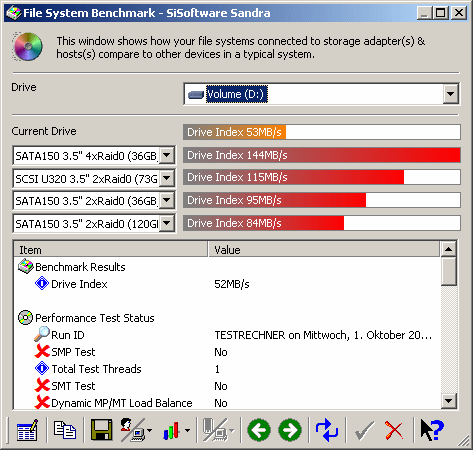Select the SMP Test row
This screenshot has height=450, width=473.
tap(227, 352)
